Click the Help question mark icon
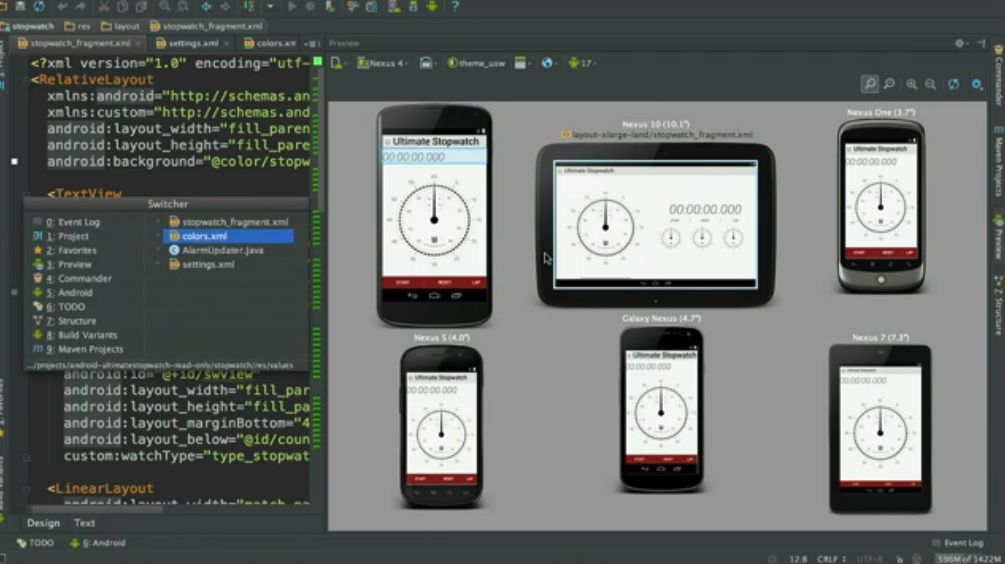 pos(454,6)
